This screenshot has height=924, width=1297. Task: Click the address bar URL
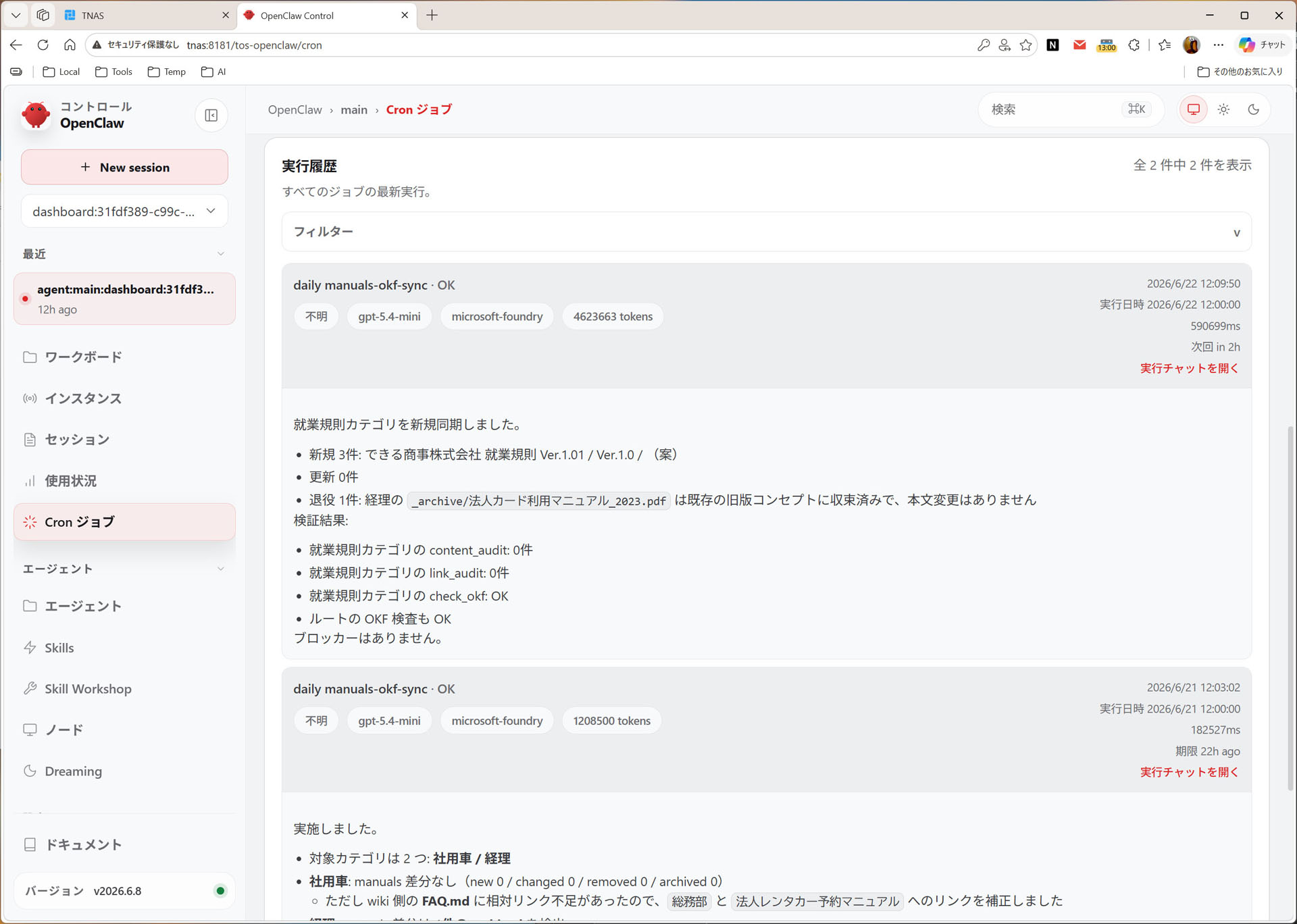pos(254,45)
